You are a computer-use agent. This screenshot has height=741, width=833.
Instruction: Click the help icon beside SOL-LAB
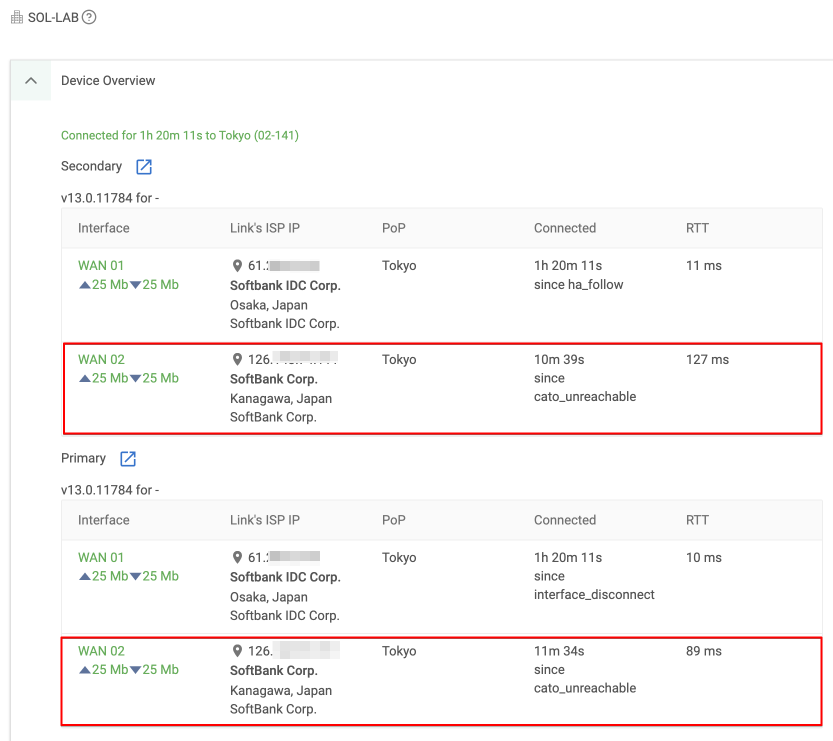(x=89, y=18)
